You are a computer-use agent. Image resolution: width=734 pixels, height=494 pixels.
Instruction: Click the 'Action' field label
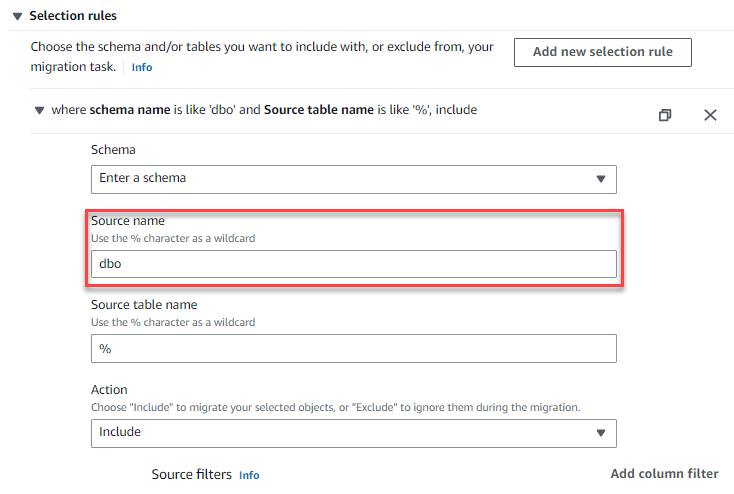click(110, 390)
